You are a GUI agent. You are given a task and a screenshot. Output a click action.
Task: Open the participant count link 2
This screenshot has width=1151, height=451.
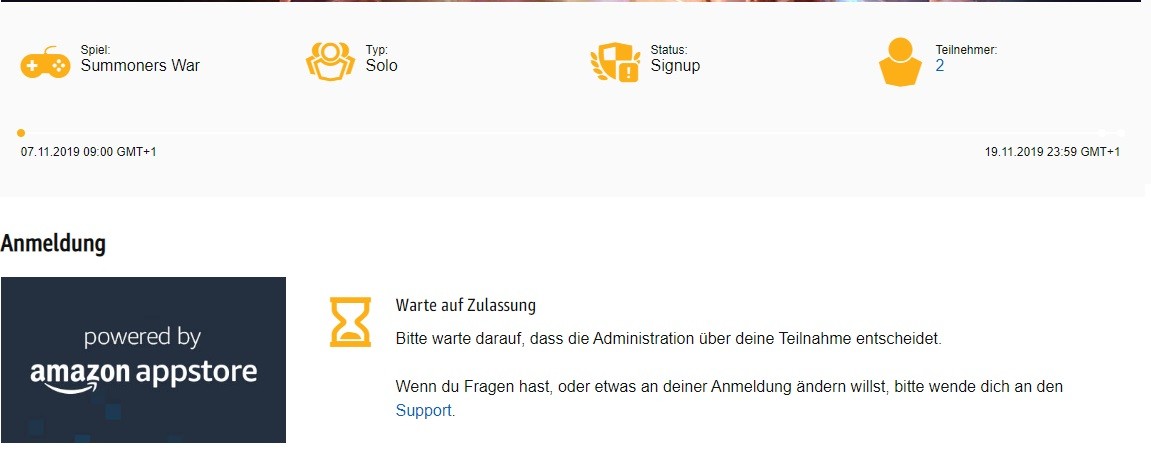click(x=940, y=65)
